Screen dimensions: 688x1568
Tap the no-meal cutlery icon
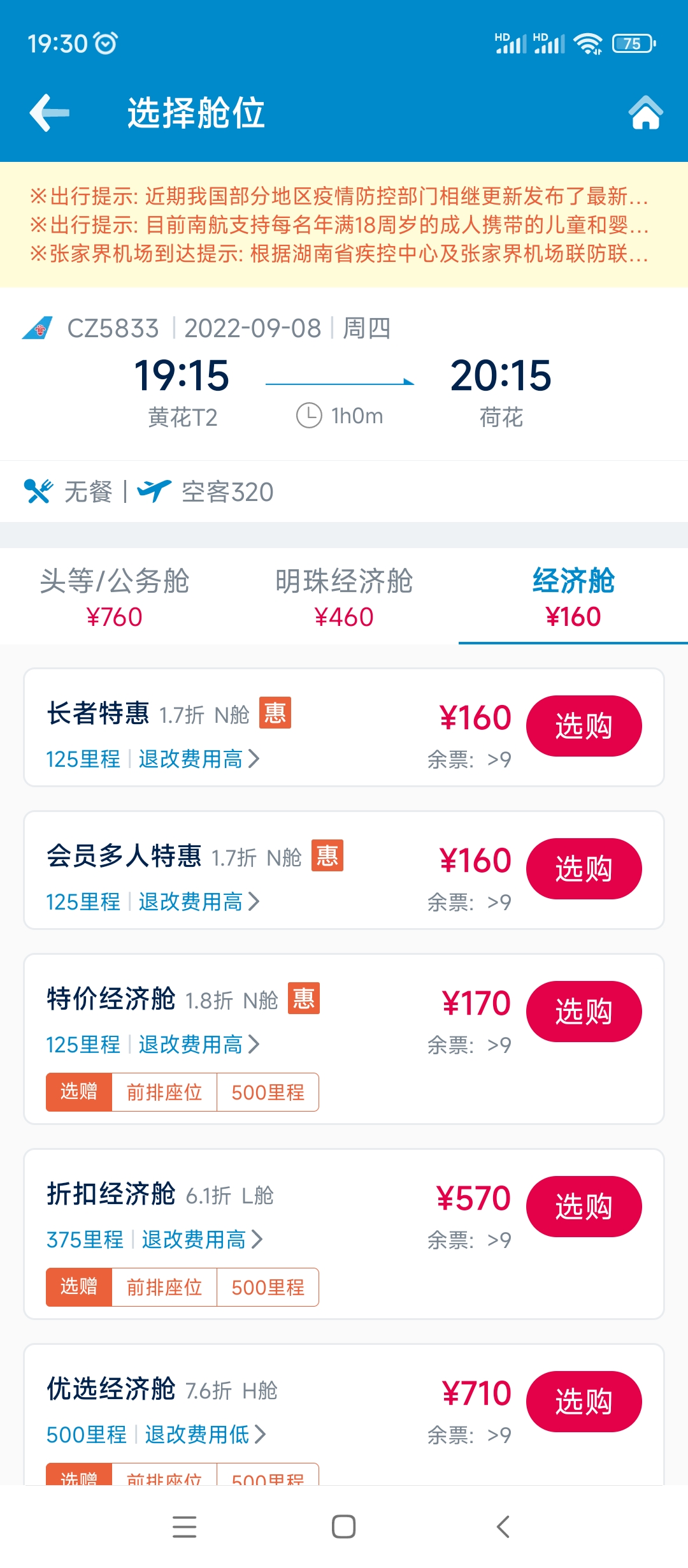38,491
